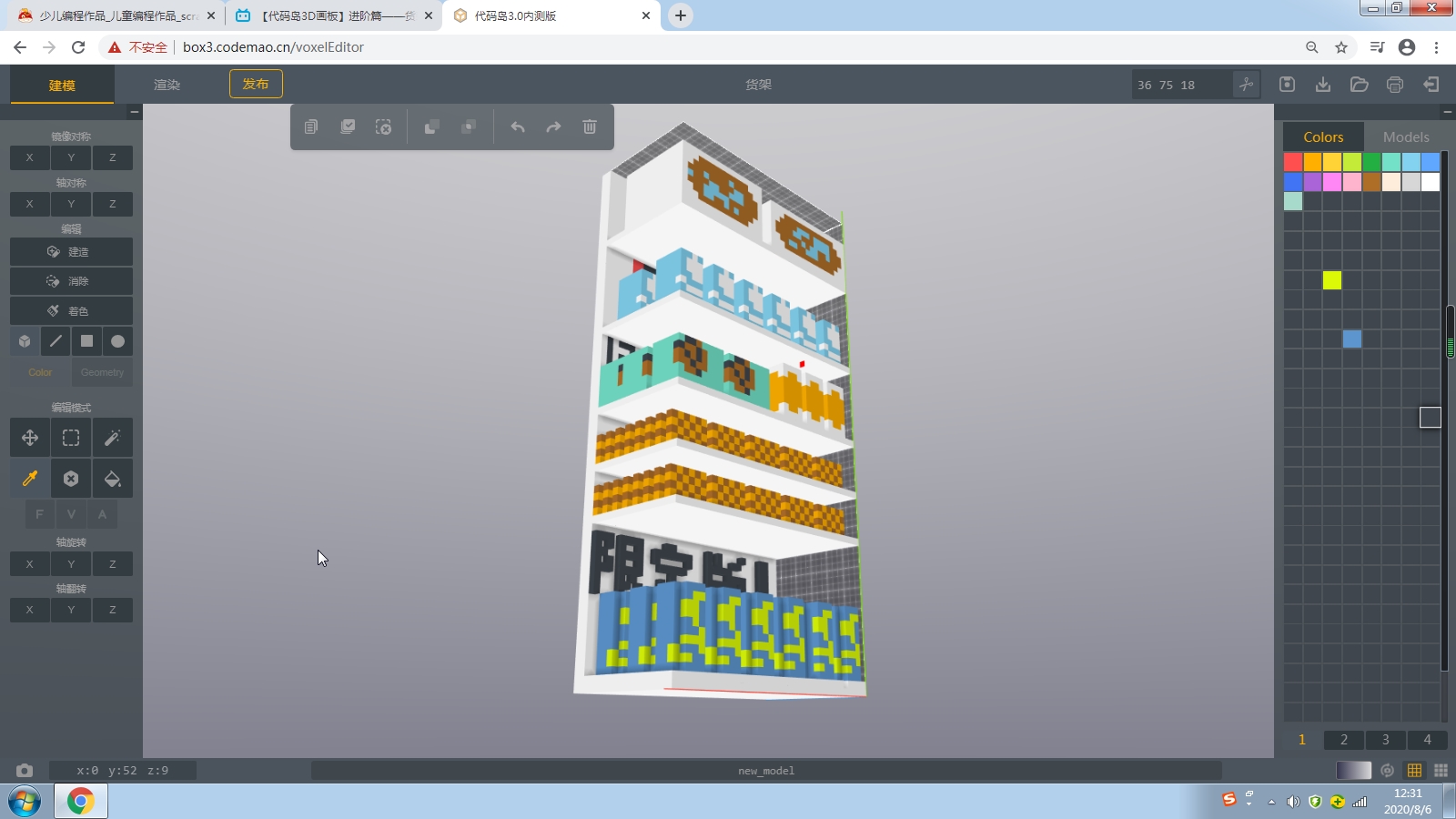1456x819 pixels.
Task: Switch to the Color brush mode tab
Action: tap(40, 372)
